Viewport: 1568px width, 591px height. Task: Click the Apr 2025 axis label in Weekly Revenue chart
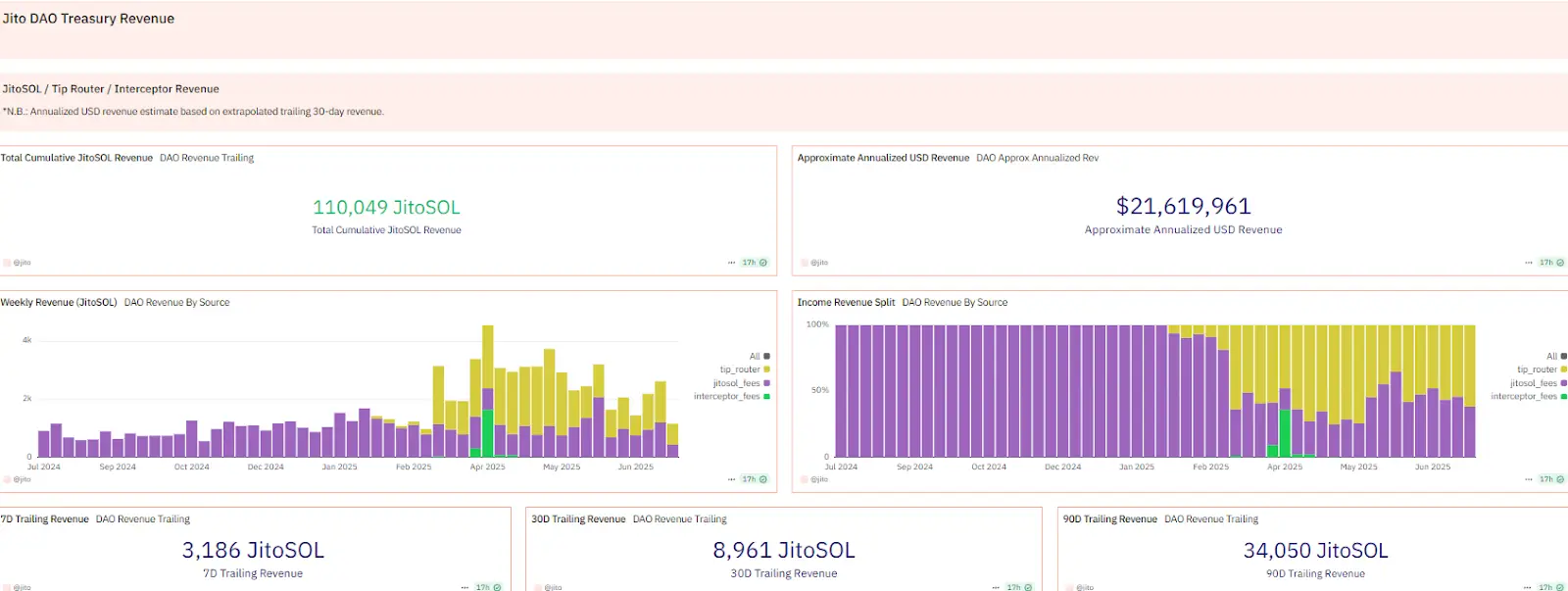pyautogui.click(x=488, y=468)
